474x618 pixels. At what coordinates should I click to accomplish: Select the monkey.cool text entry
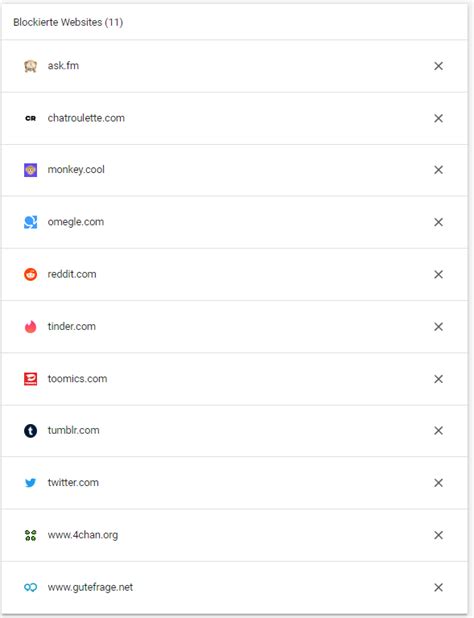pos(76,170)
